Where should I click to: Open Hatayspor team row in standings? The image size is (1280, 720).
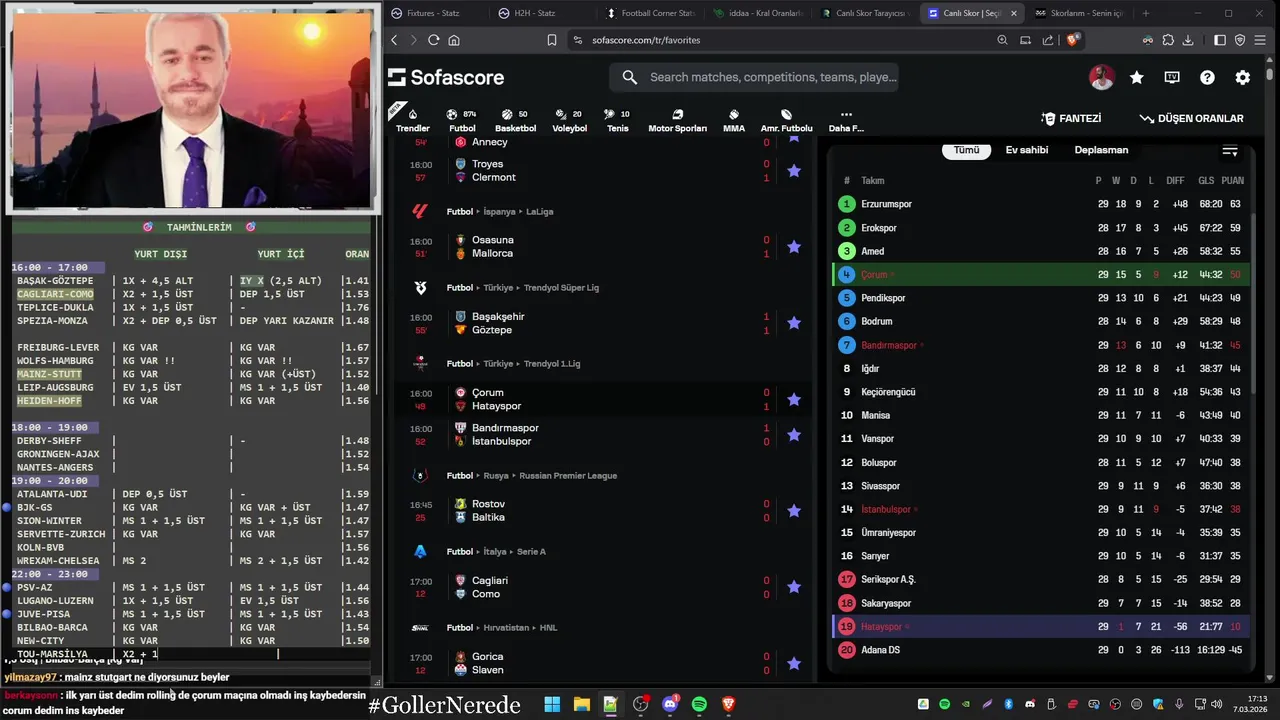point(1041,627)
